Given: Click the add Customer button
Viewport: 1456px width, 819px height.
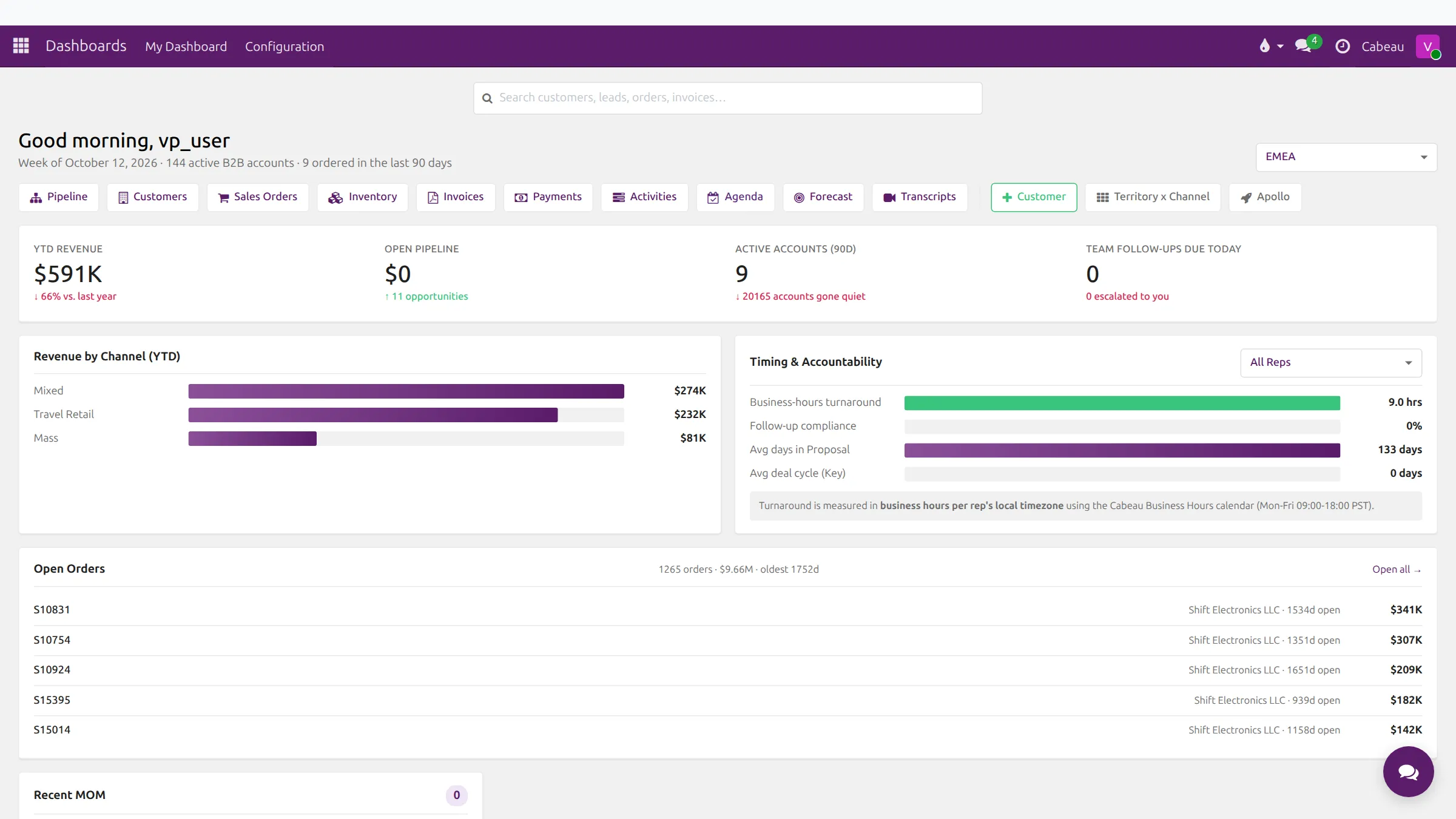Looking at the screenshot, I should click(x=1034, y=197).
